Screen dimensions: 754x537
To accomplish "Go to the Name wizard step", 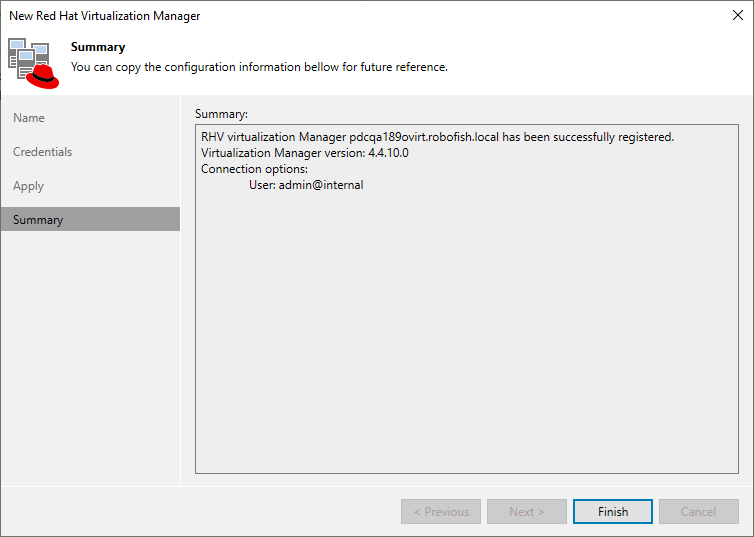I will [x=29, y=118].
